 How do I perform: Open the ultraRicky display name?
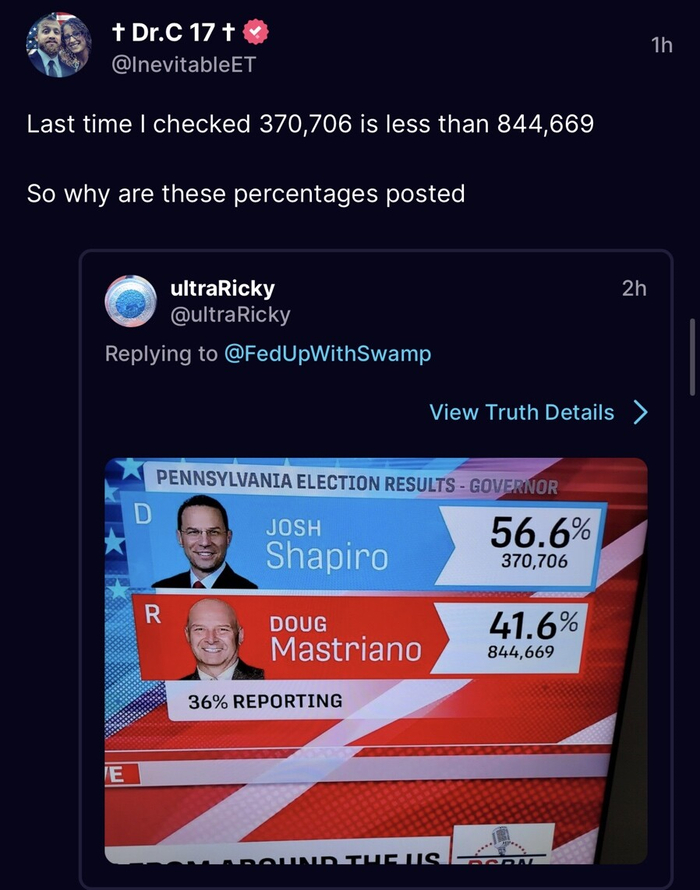pos(223,288)
